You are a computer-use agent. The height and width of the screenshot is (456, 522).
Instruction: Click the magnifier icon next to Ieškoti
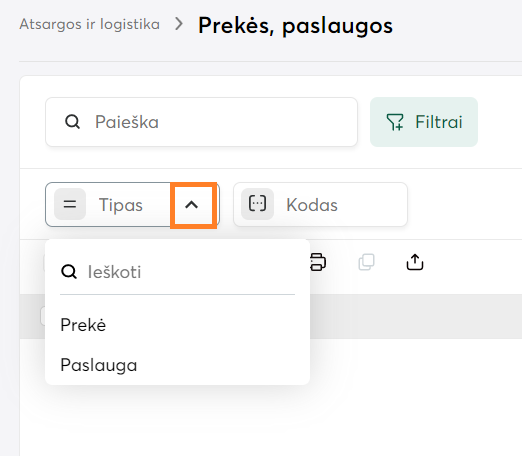69,272
